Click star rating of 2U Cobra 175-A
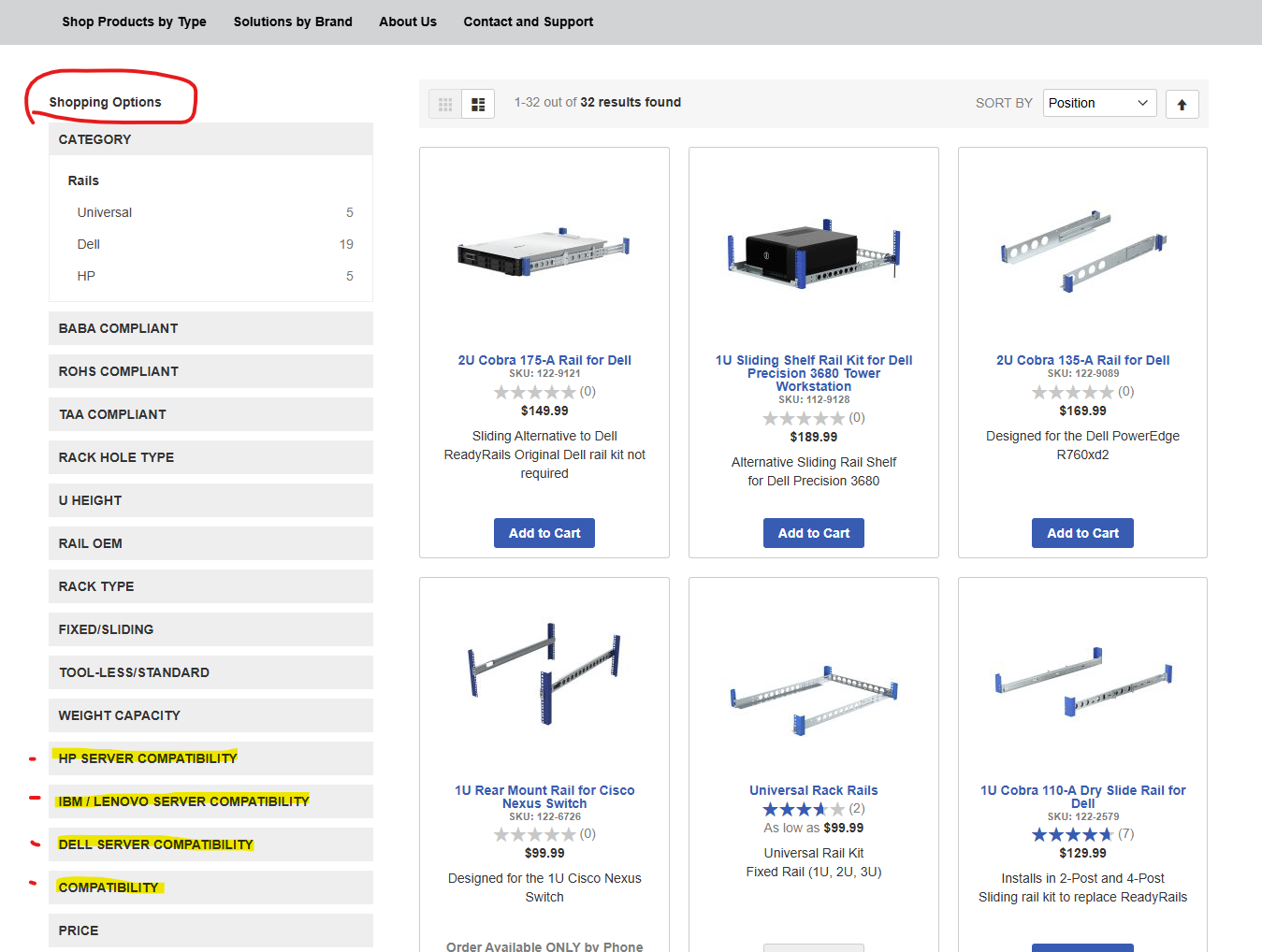This screenshot has height=952, width=1262. coord(535,392)
